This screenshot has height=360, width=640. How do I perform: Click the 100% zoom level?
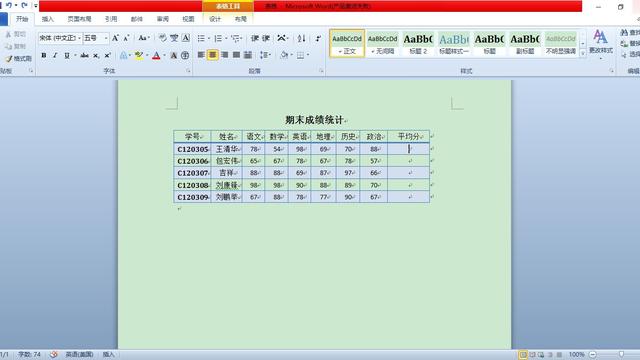[x=577, y=355]
